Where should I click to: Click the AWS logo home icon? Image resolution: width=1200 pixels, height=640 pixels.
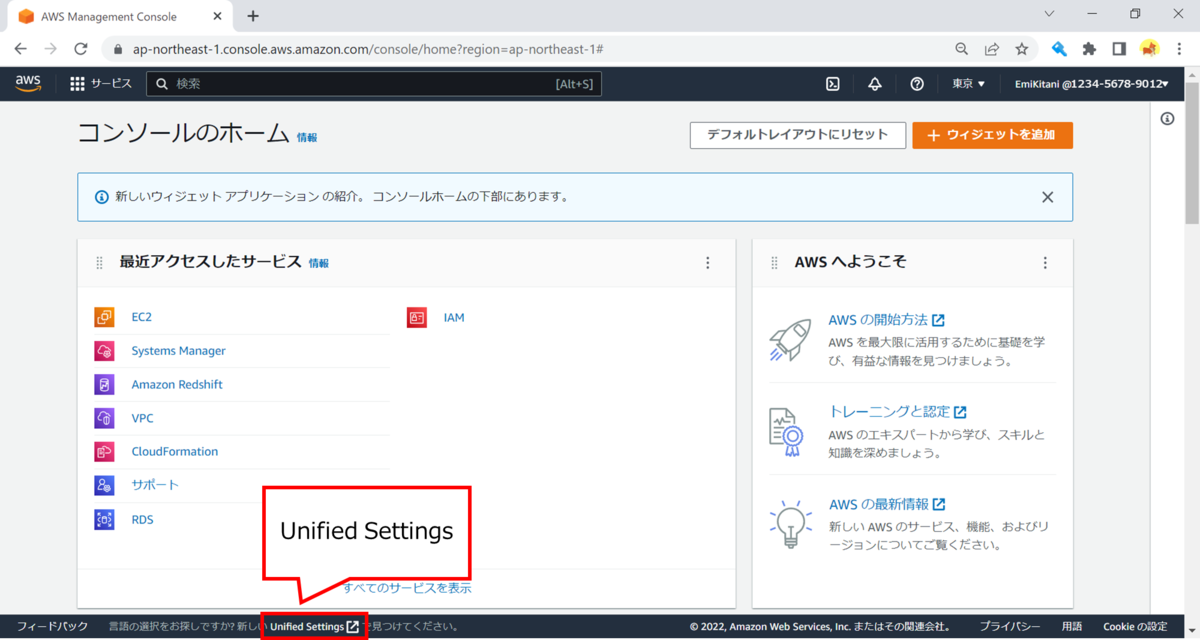(x=28, y=84)
